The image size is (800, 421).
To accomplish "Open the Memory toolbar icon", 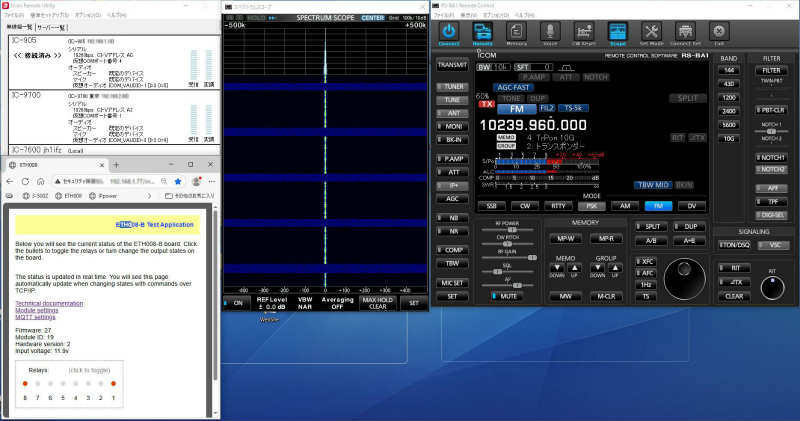I will tap(516, 32).
